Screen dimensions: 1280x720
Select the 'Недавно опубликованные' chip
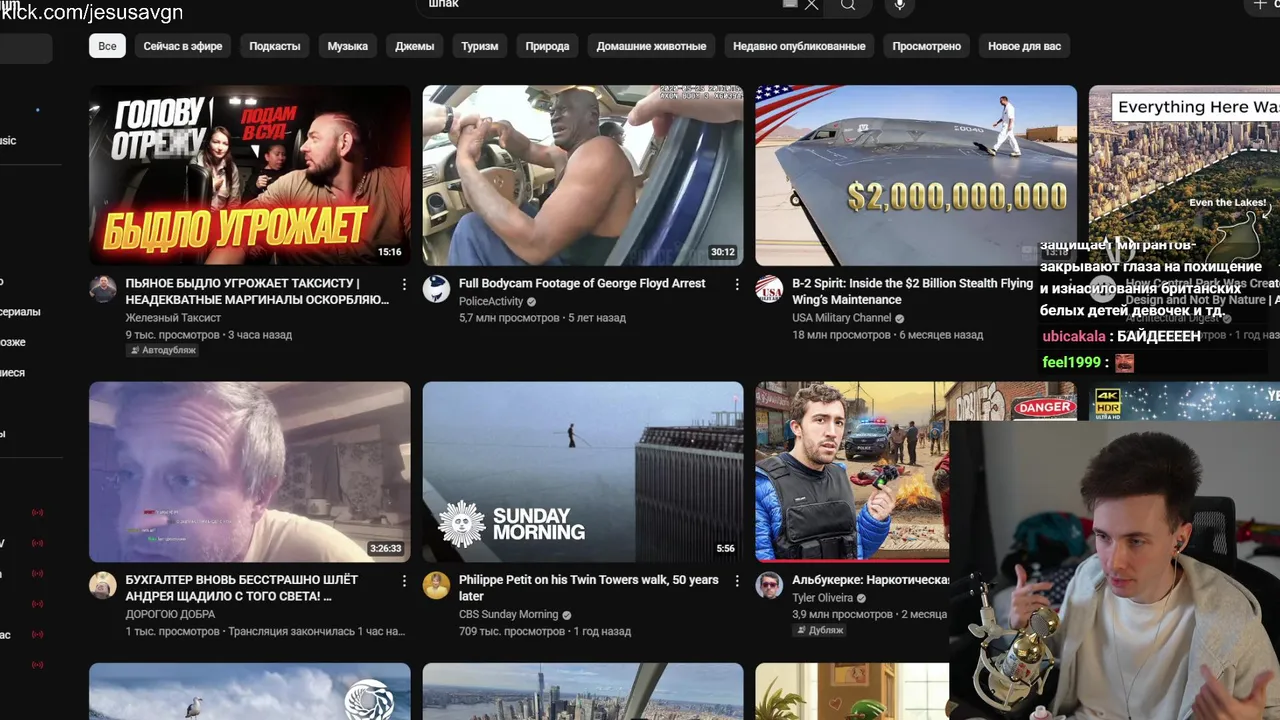tap(799, 46)
